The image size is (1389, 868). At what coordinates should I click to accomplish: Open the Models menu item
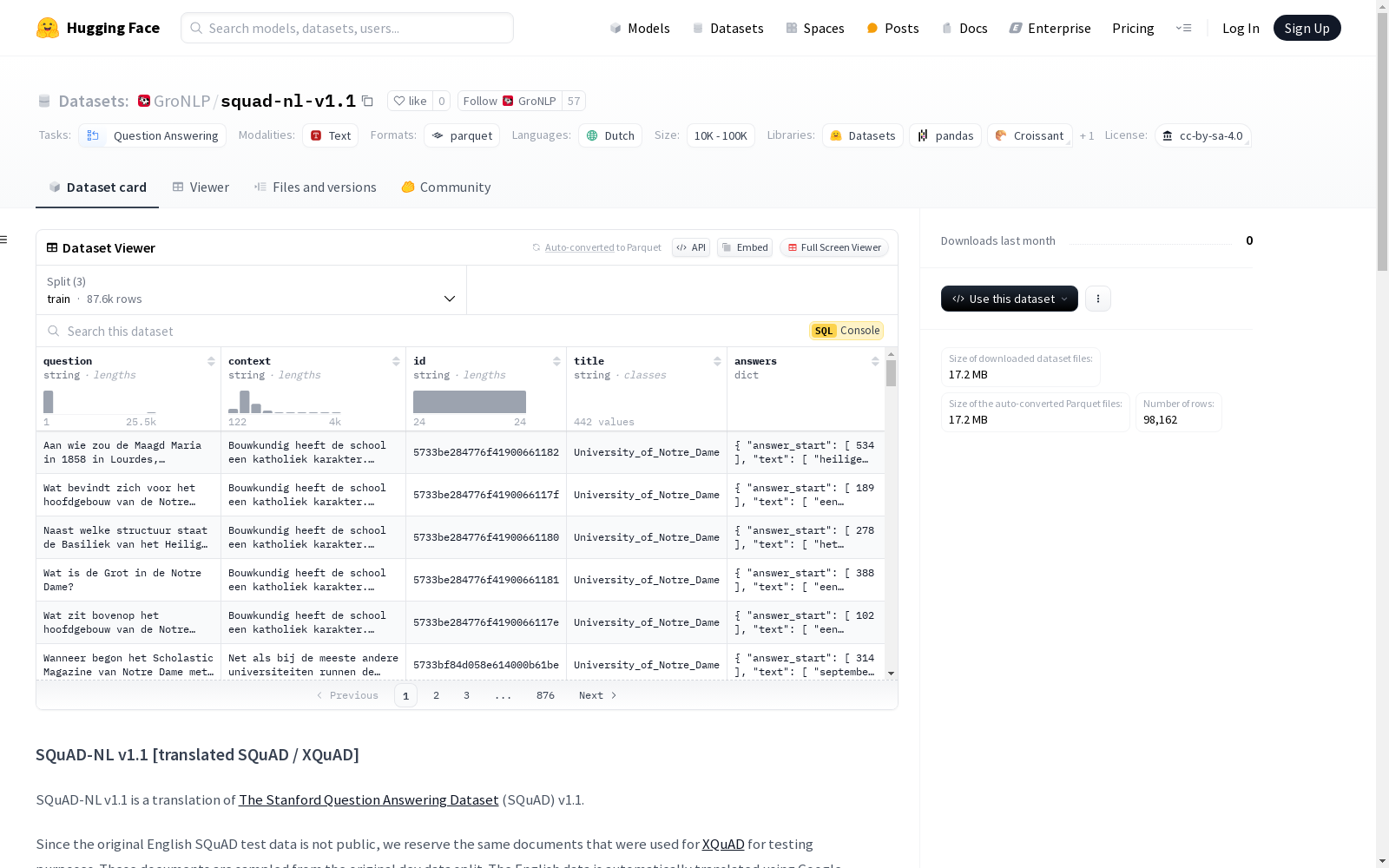click(640, 28)
